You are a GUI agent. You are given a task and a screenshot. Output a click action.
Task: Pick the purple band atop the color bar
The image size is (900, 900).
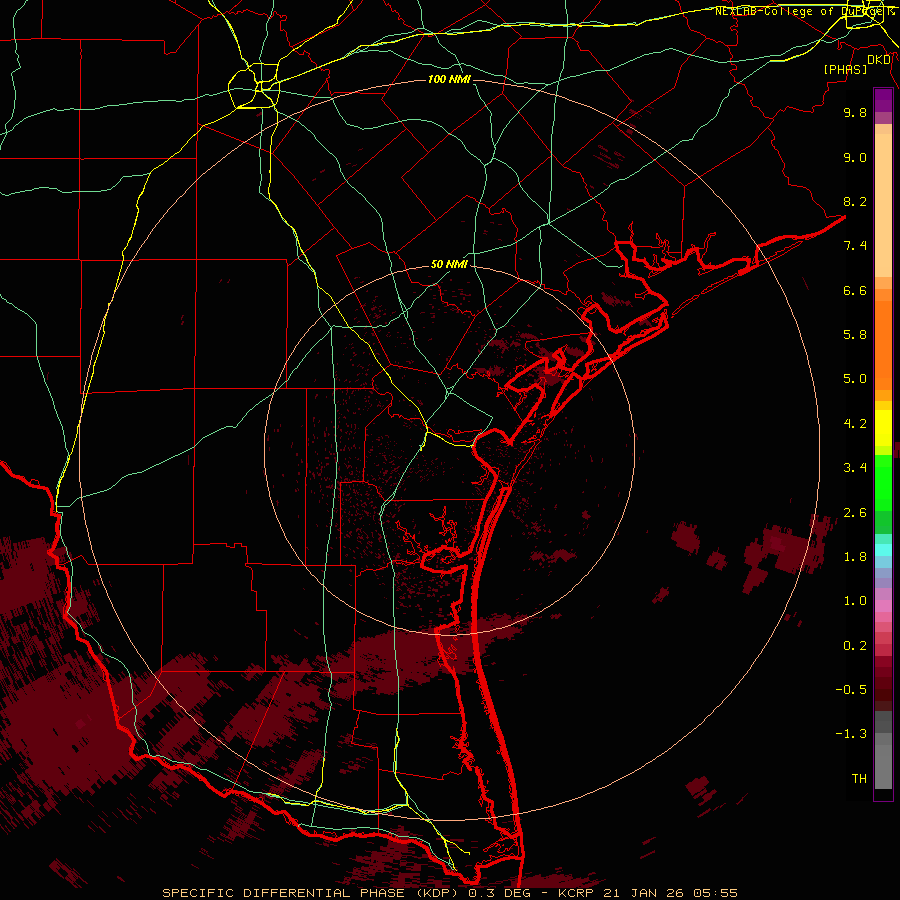[883, 100]
